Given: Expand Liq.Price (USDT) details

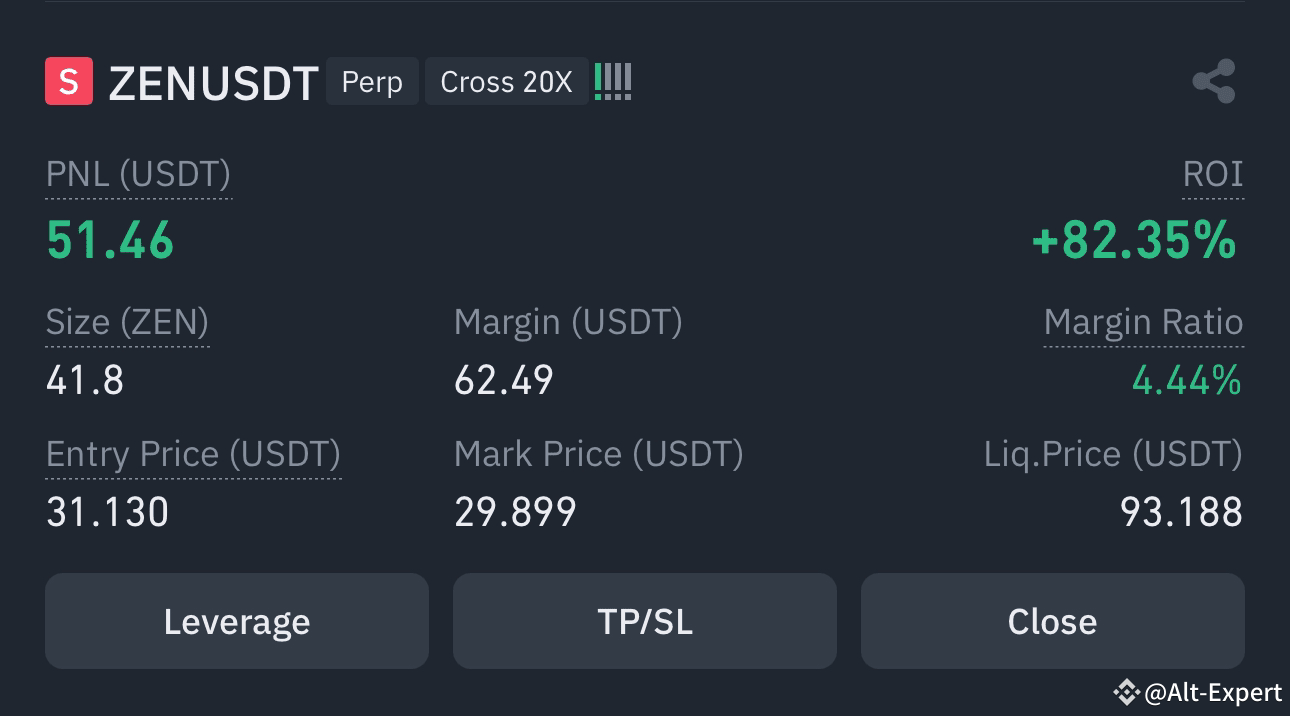Looking at the screenshot, I should pos(1113,454).
